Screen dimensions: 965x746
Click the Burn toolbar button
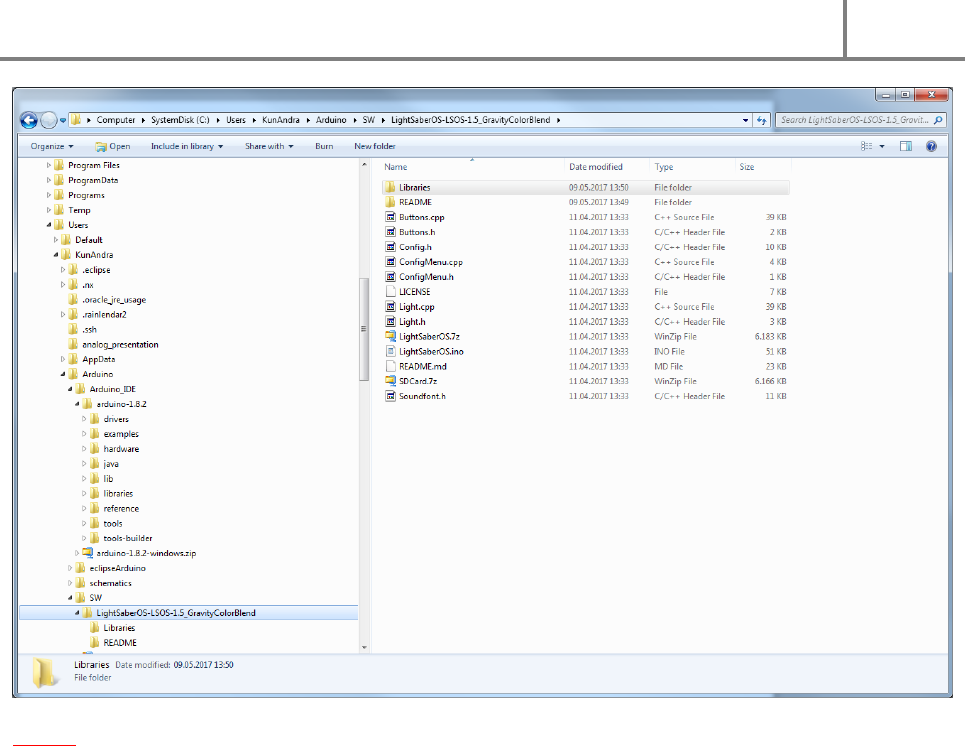(324, 146)
